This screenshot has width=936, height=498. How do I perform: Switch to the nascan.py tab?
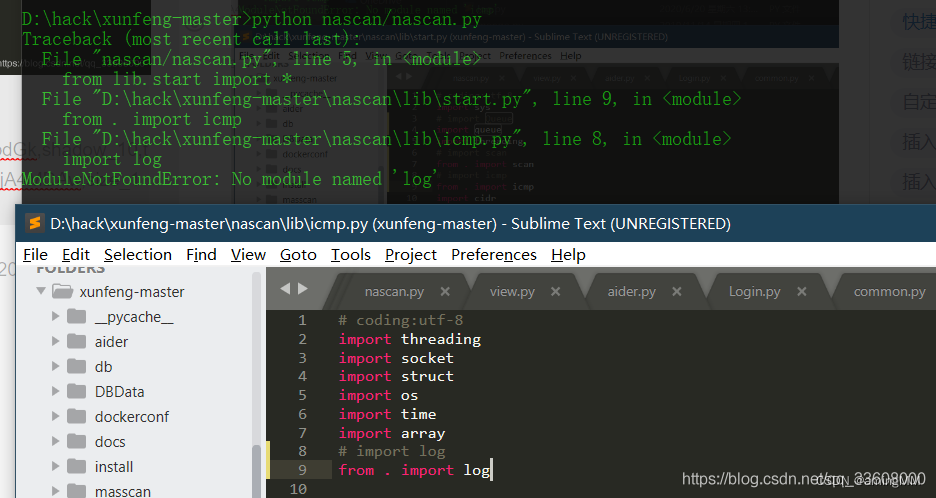tap(394, 291)
